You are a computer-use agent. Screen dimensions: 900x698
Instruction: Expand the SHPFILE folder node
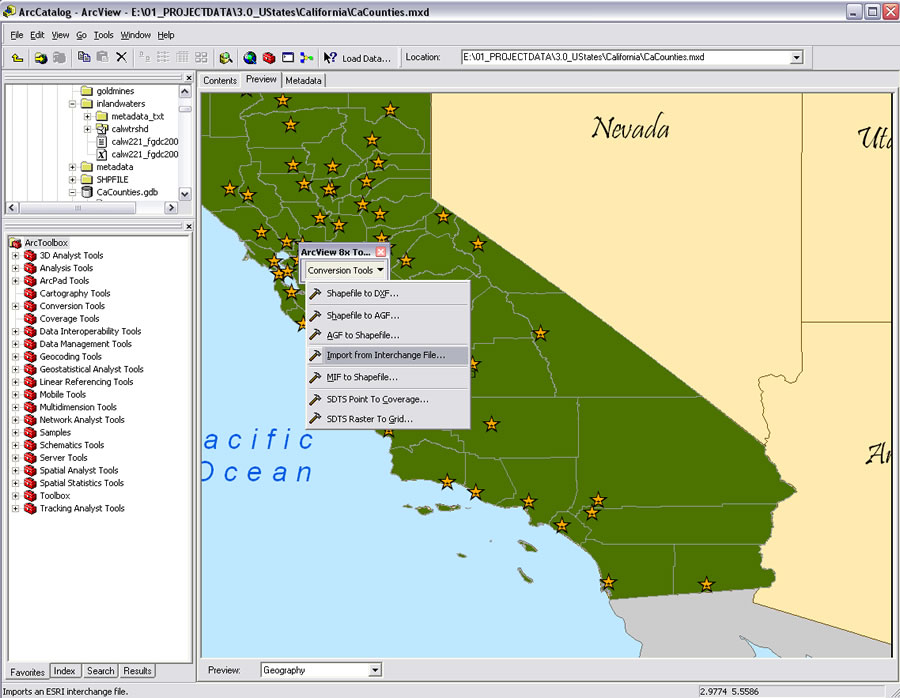[x=72, y=180]
